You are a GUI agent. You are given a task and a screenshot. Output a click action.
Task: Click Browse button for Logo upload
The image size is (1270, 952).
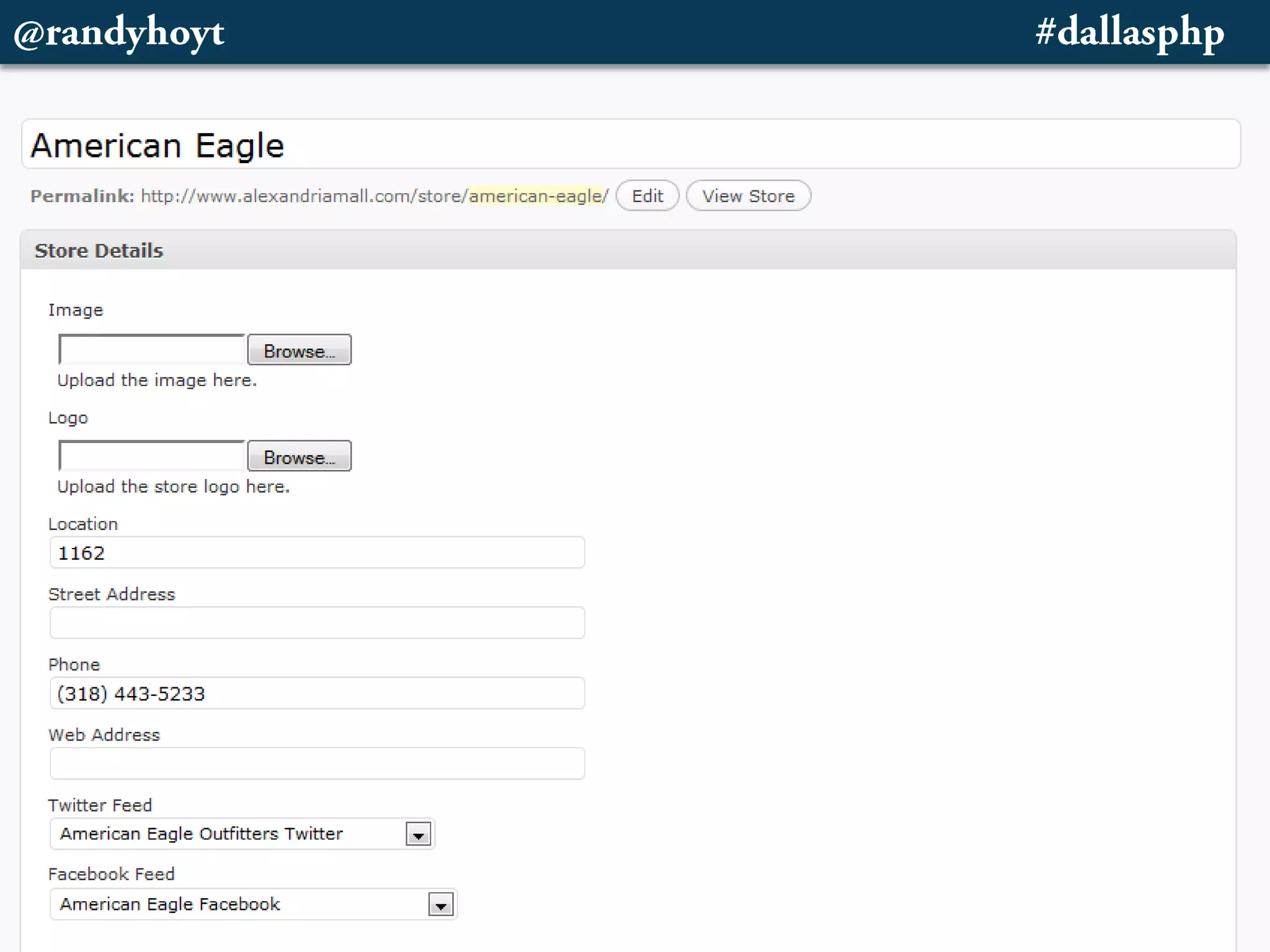(x=299, y=457)
